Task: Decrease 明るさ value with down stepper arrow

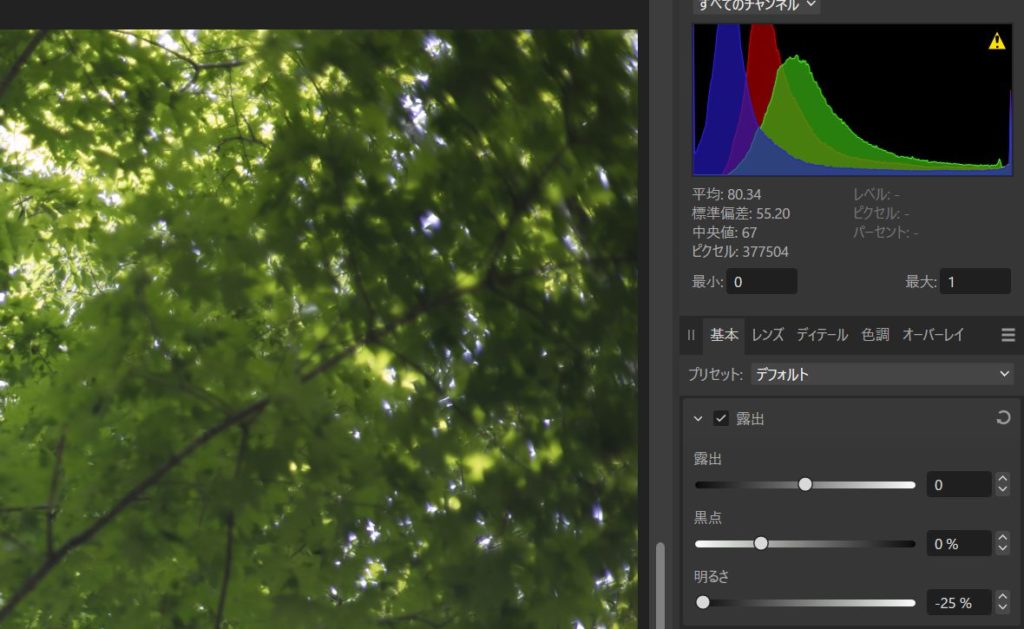Action: pyautogui.click(x=1002, y=607)
